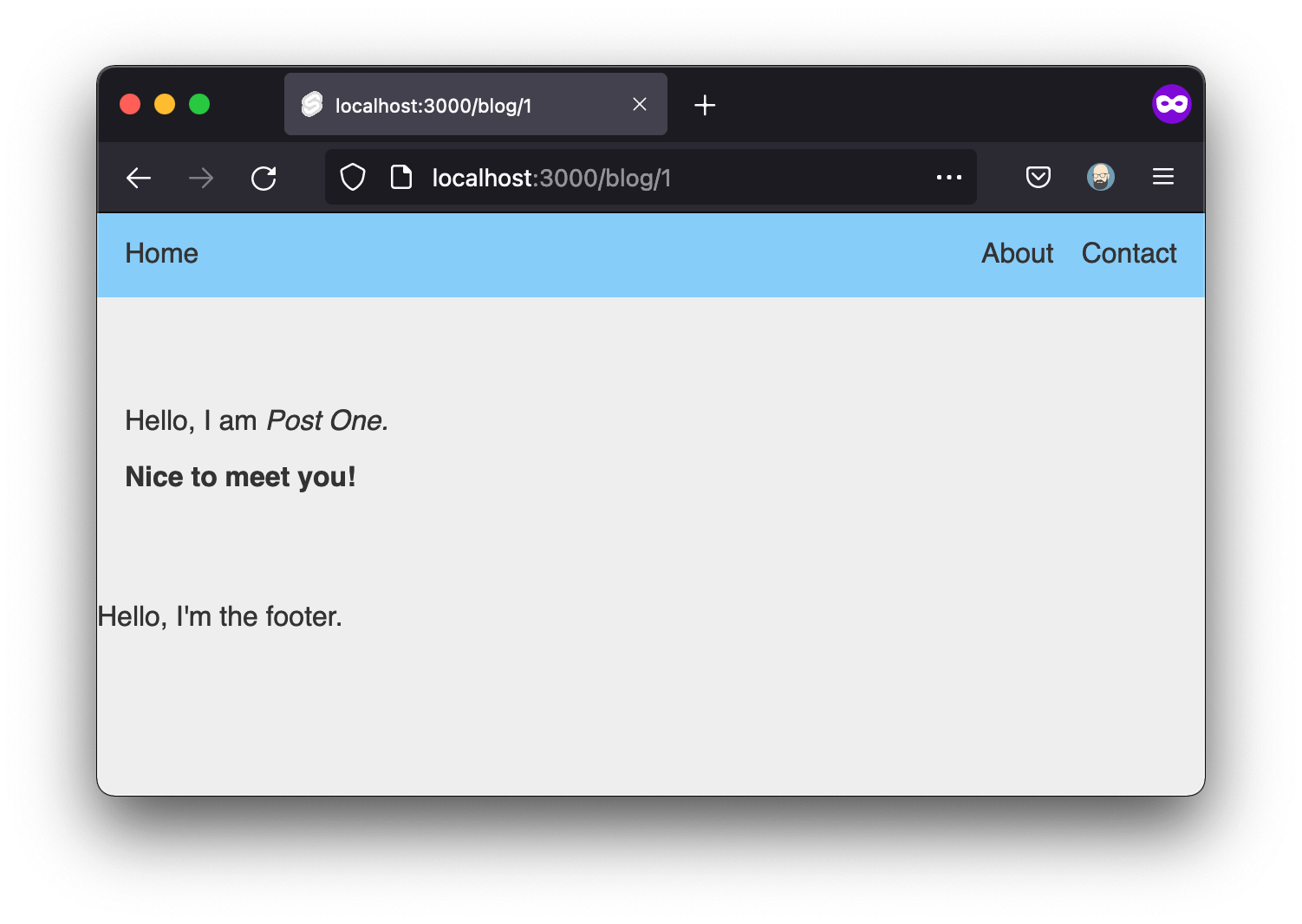Go to the Home link
Screen dimensions: 1302x924
click(161, 253)
